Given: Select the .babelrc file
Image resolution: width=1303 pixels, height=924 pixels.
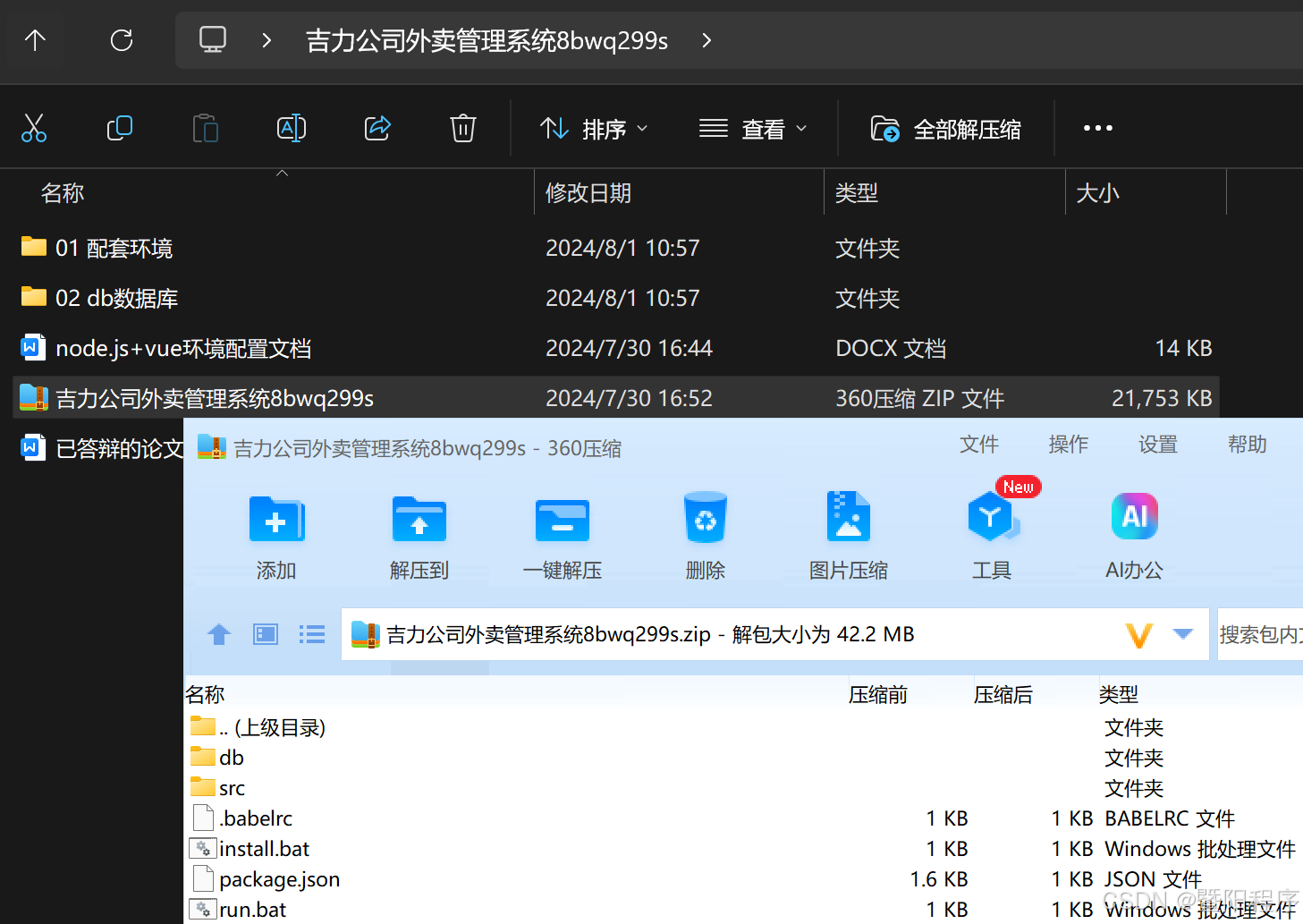Looking at the screenshot, I should (x=242, y=818).
